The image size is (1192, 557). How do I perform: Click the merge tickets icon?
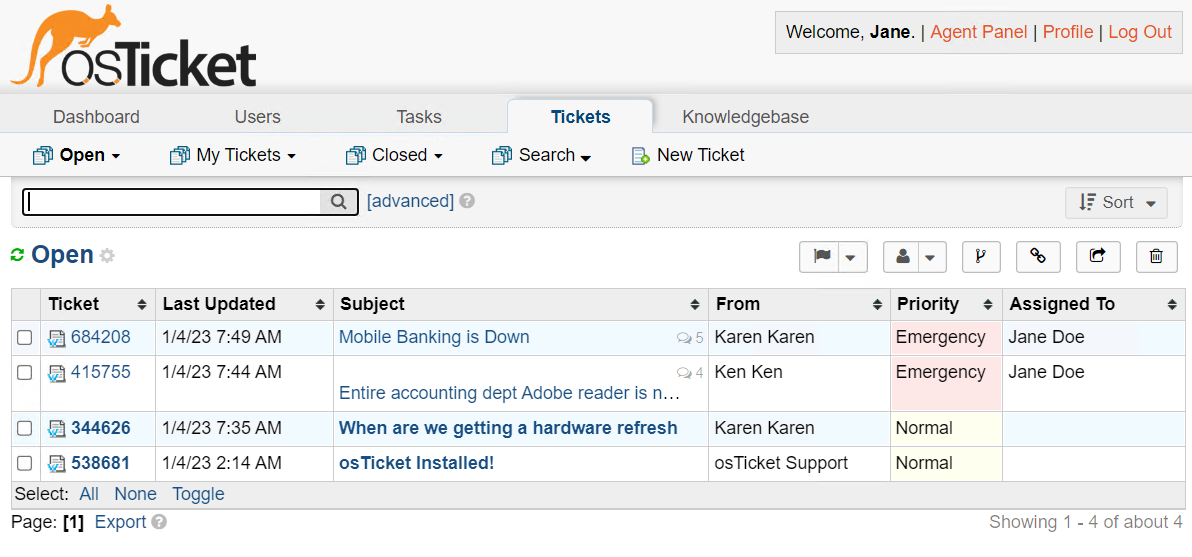[981, 257]
